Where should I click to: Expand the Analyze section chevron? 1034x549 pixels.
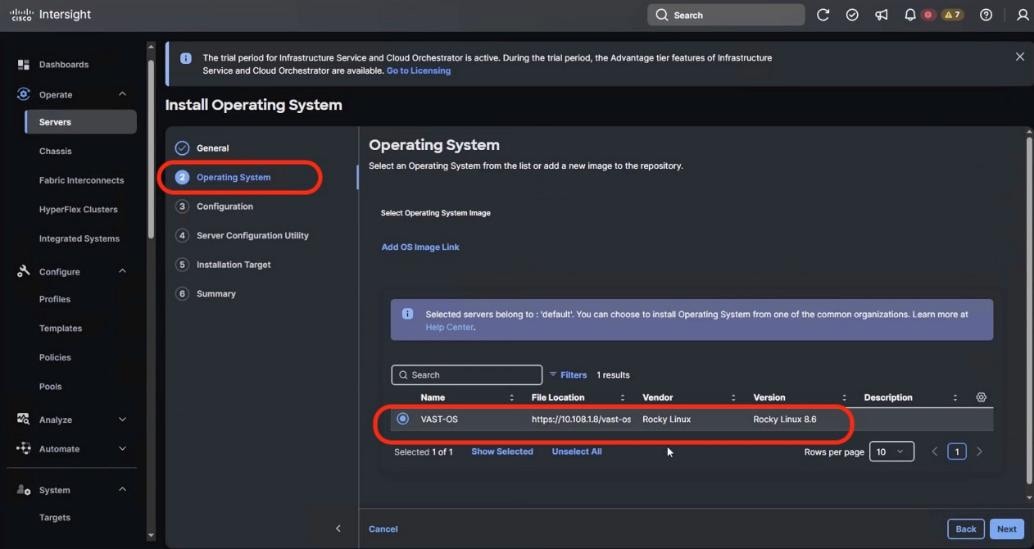pyautogui.click(x=123, y=419)
